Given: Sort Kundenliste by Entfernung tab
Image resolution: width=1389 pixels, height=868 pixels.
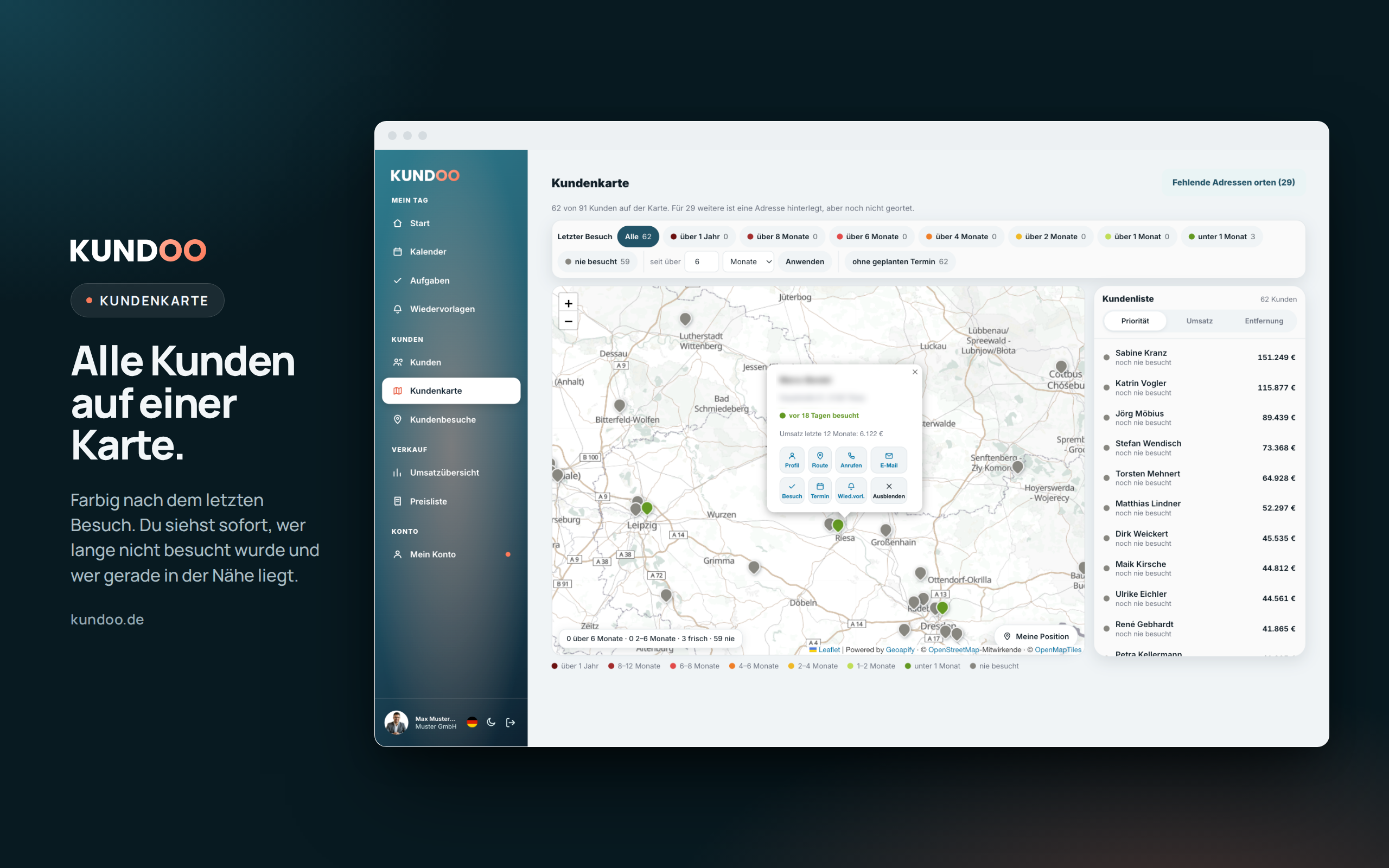Looking at the screenshot, I should [x=1263, y=321].
